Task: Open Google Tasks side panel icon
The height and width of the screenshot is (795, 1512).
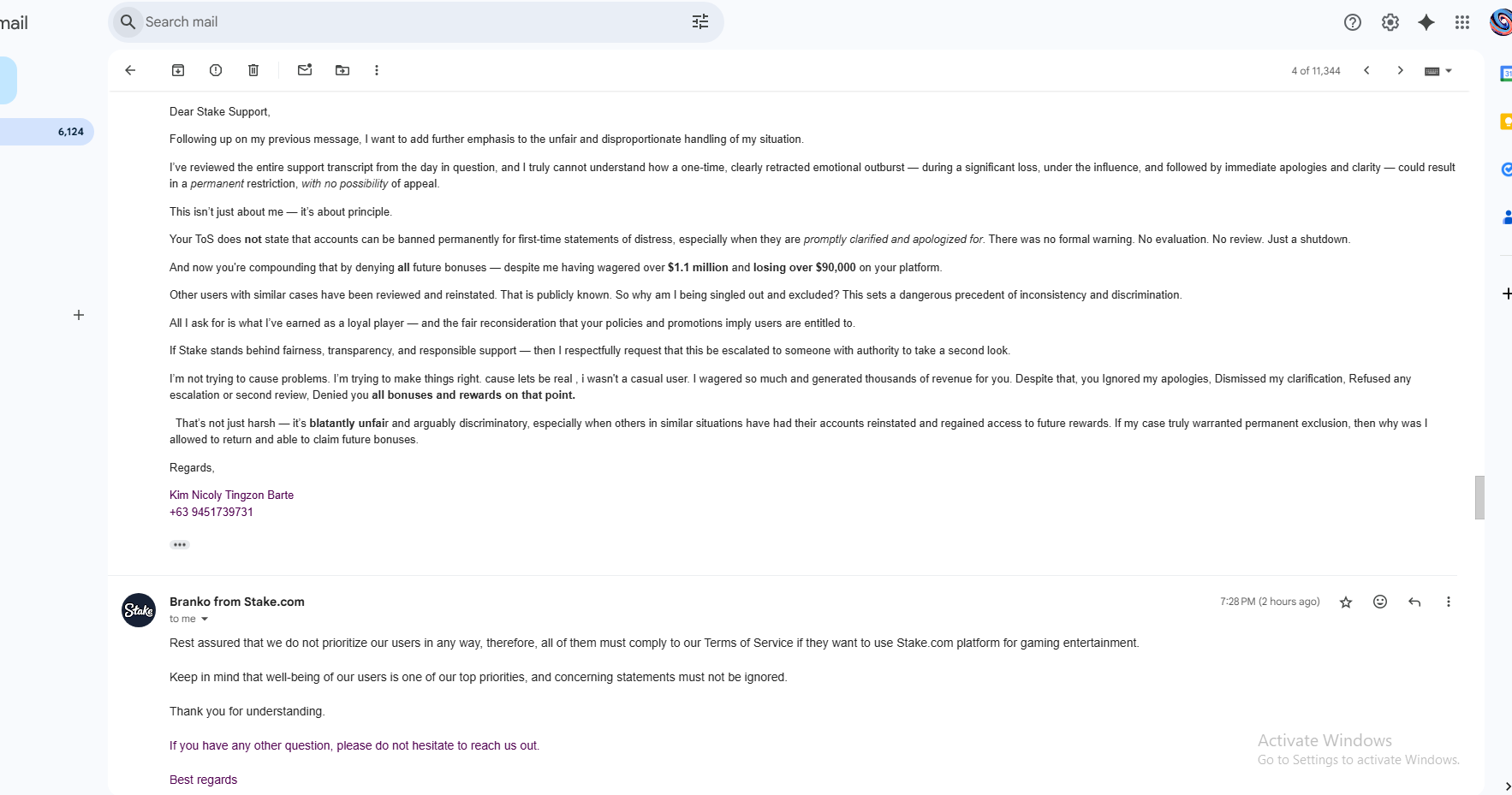Action: (1506, 169)
